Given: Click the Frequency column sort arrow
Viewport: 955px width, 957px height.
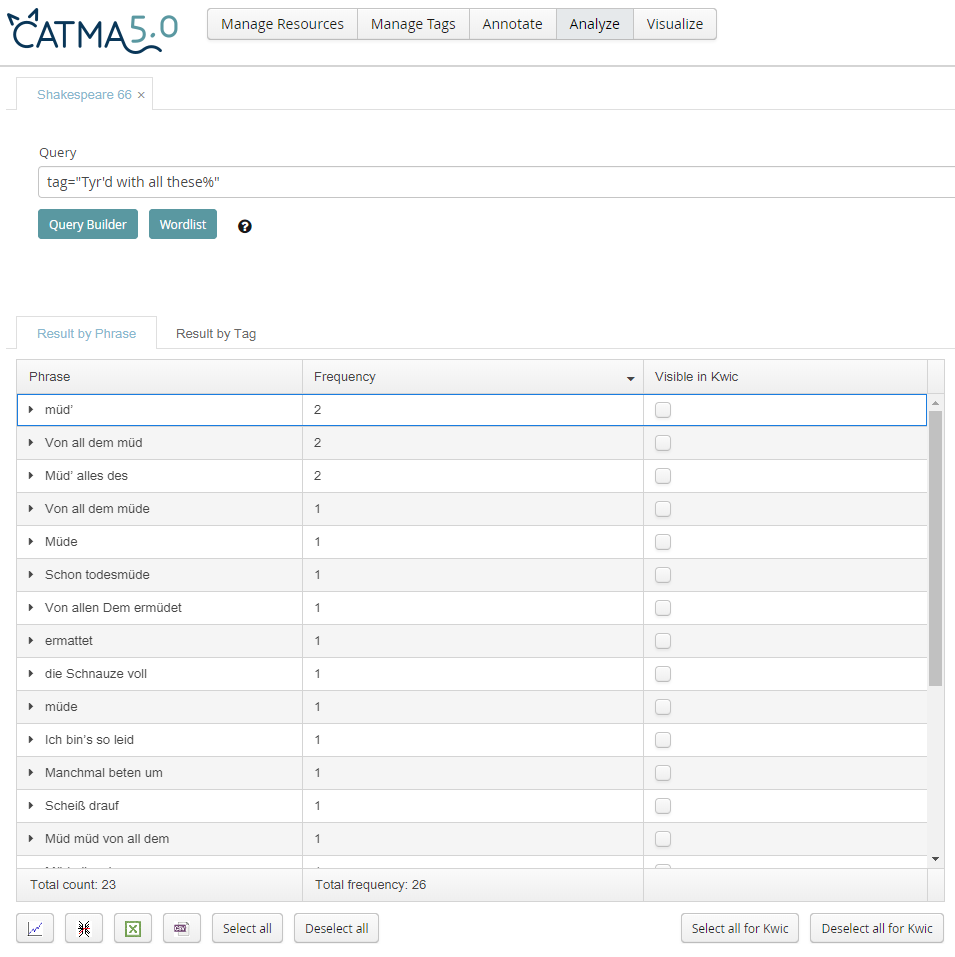Looking at the screenshot, I should point(630,378).
